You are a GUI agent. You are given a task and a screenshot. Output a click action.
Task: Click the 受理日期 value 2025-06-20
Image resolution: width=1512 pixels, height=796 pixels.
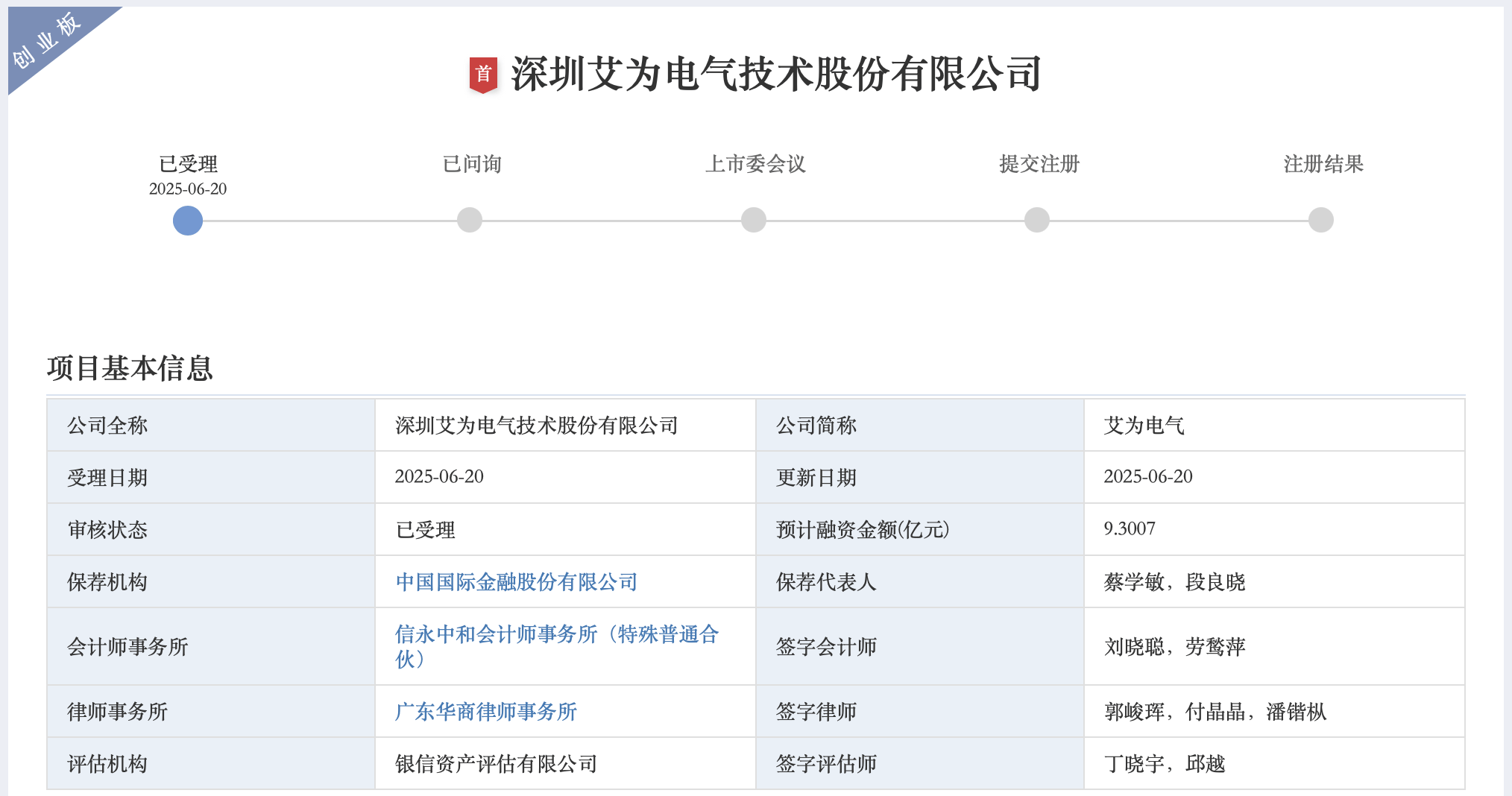[x=565, y=477]
